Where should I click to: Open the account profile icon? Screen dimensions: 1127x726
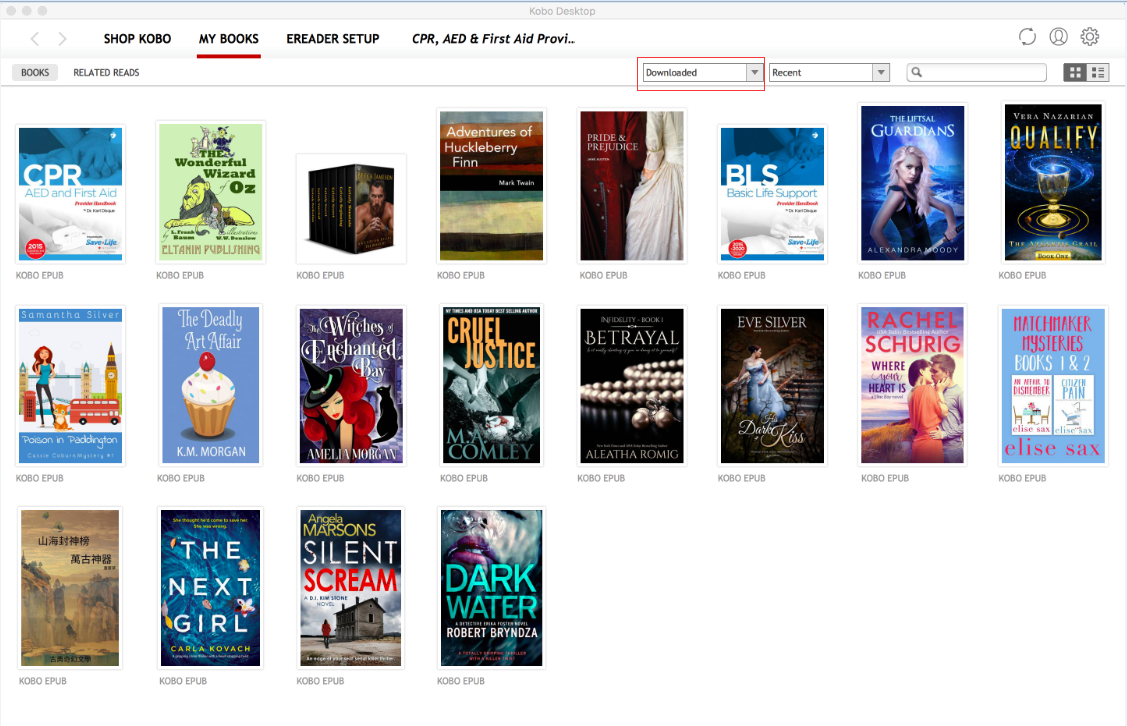(1058, 36)
